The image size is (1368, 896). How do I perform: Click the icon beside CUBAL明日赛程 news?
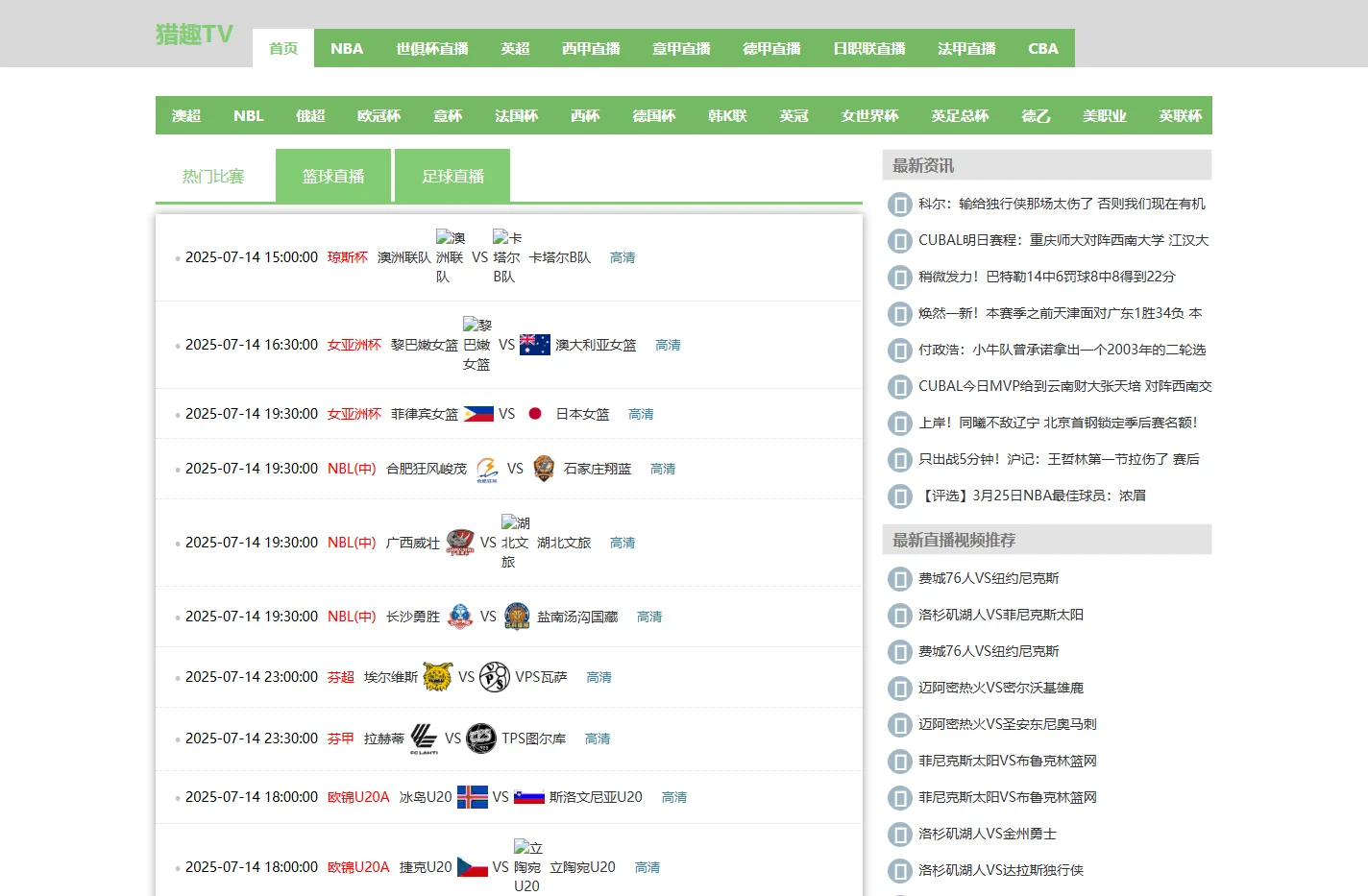click(899, 240)
